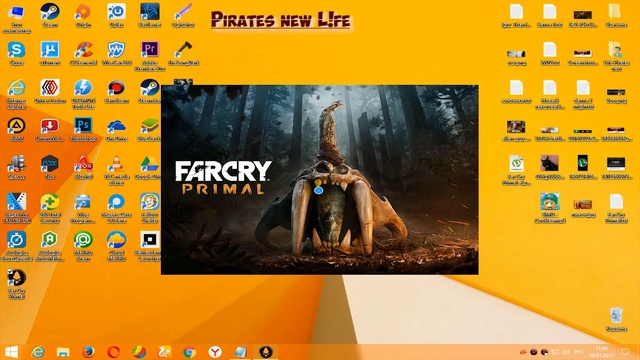This screenshot has width=640, height=360.
Task: Open the notification center tray icon
Action: click(625, 352)
